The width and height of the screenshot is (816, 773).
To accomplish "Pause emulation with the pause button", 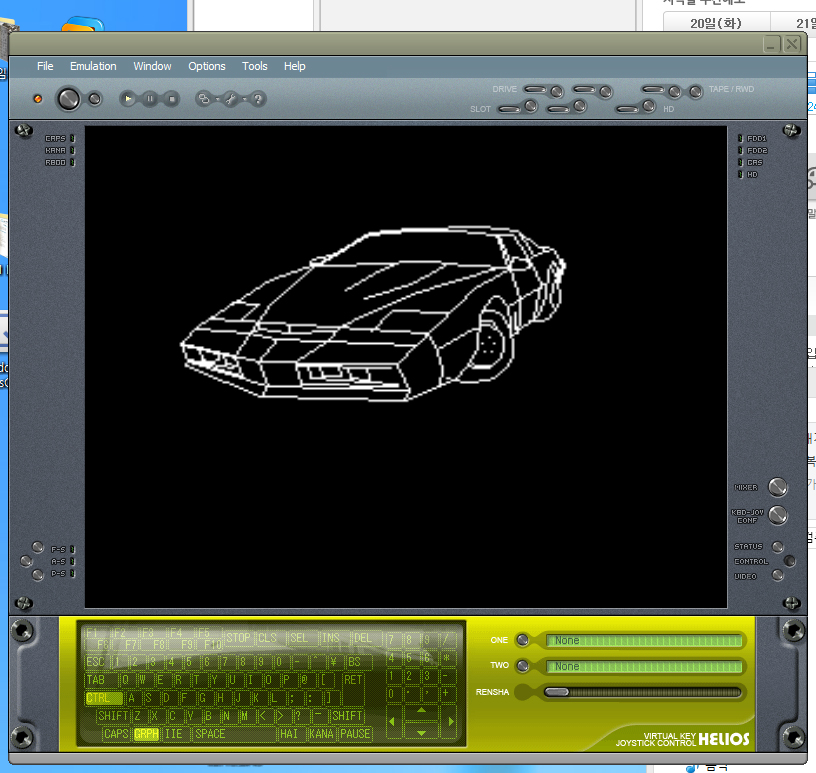I will [x=150, y=98].
